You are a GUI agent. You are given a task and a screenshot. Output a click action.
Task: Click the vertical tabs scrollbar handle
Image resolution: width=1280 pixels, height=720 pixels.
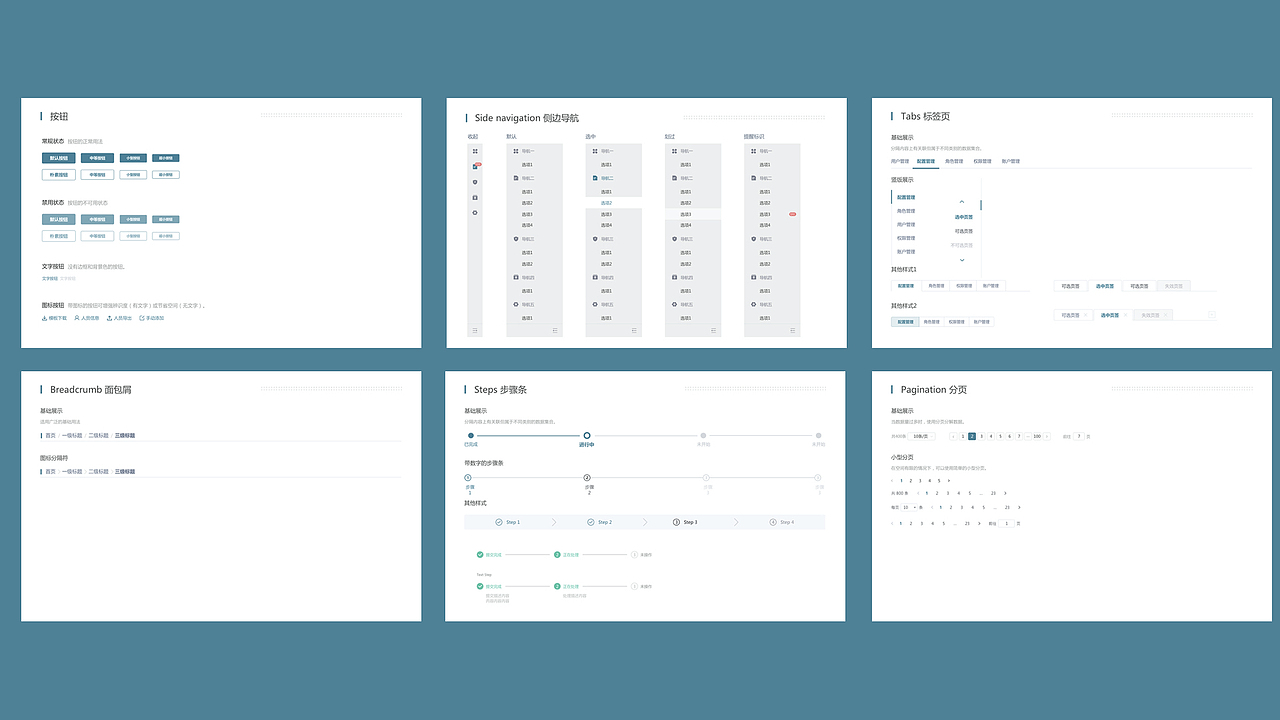(981, 205)
